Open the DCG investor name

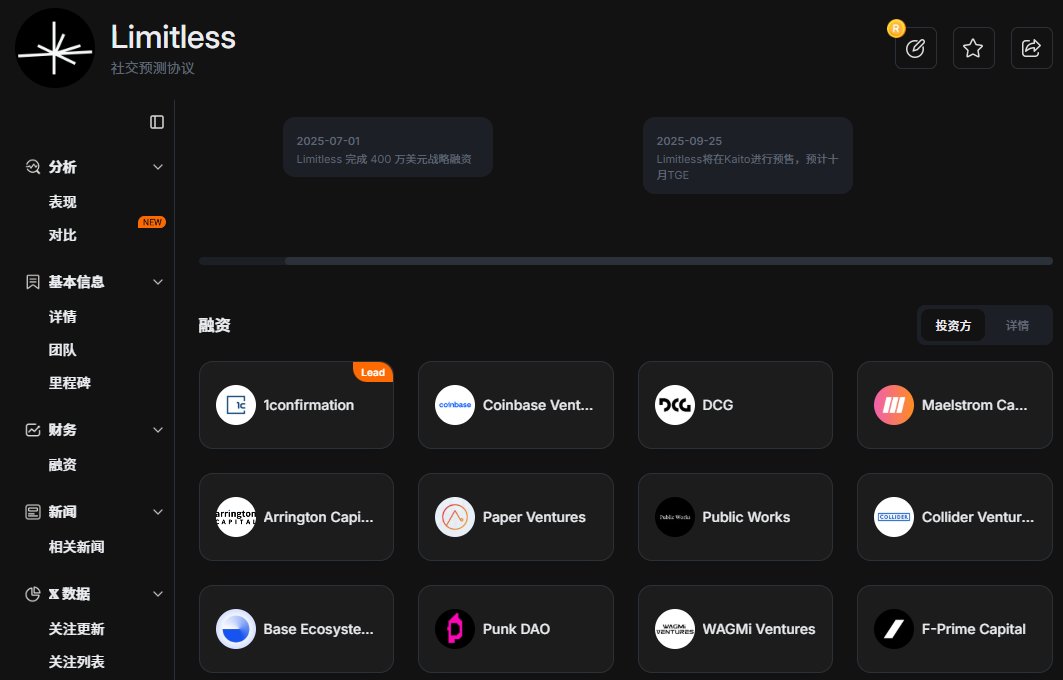point(717,405)
